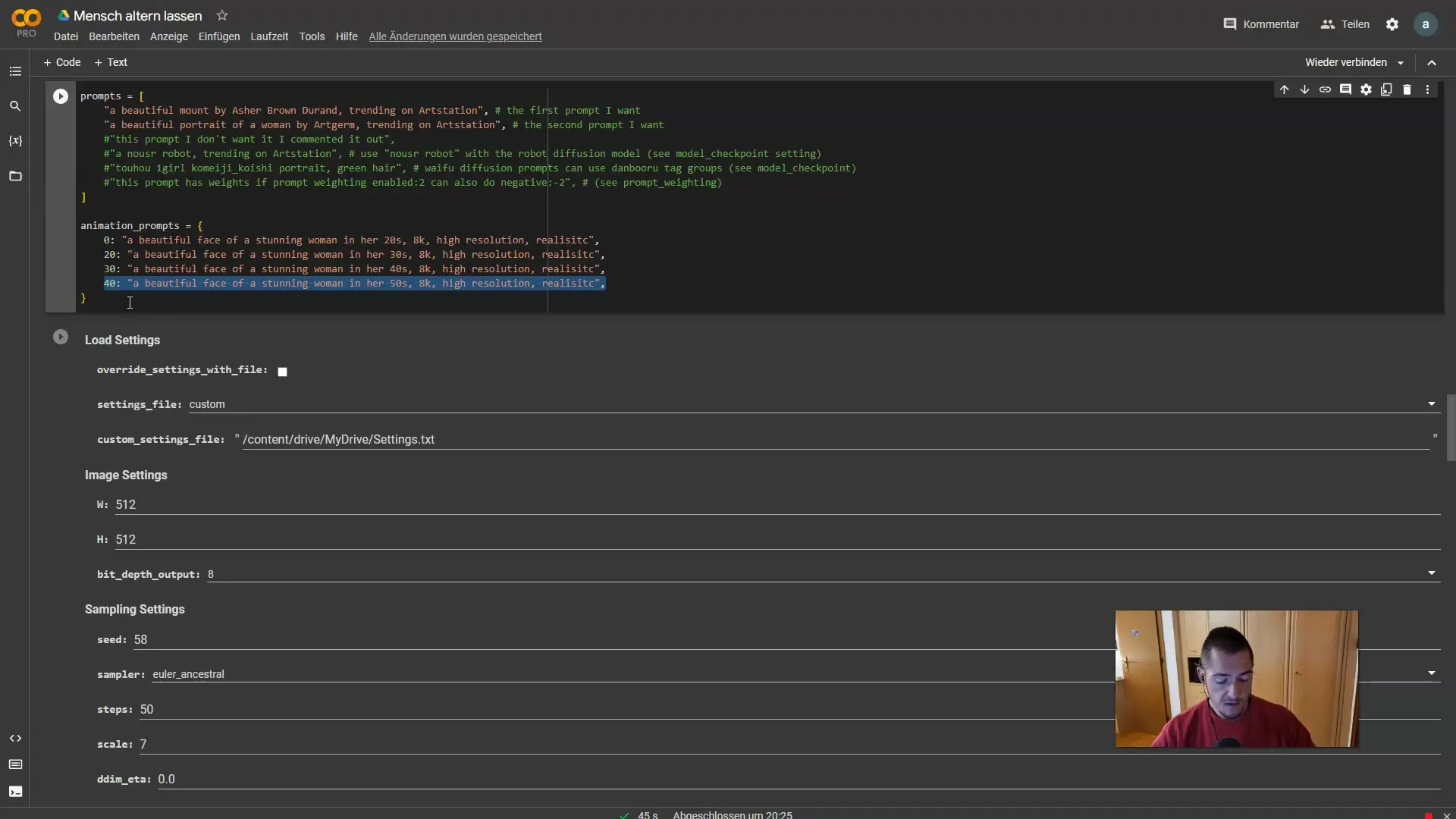1456x819 pixels.
Task: Click execution status Abgeschlossen um 20:25
Action: (733, 814)
